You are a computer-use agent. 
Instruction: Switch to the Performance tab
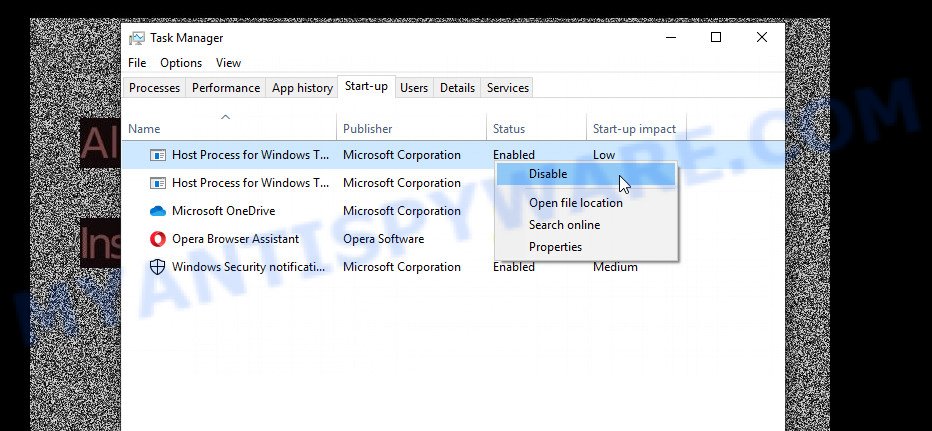[x=226, y=88]
